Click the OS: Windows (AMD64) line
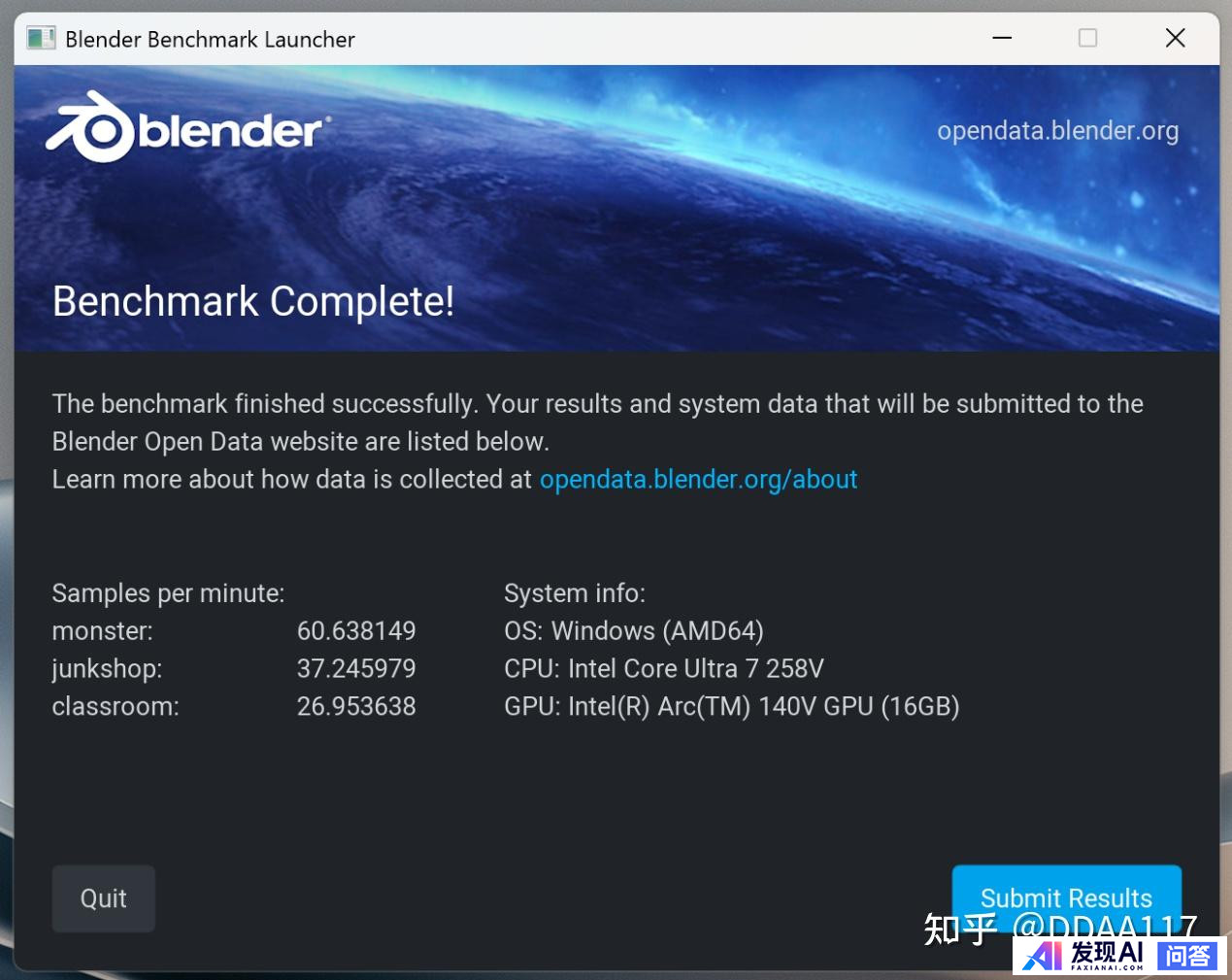The image size is (1232, 980). point(634,631)
